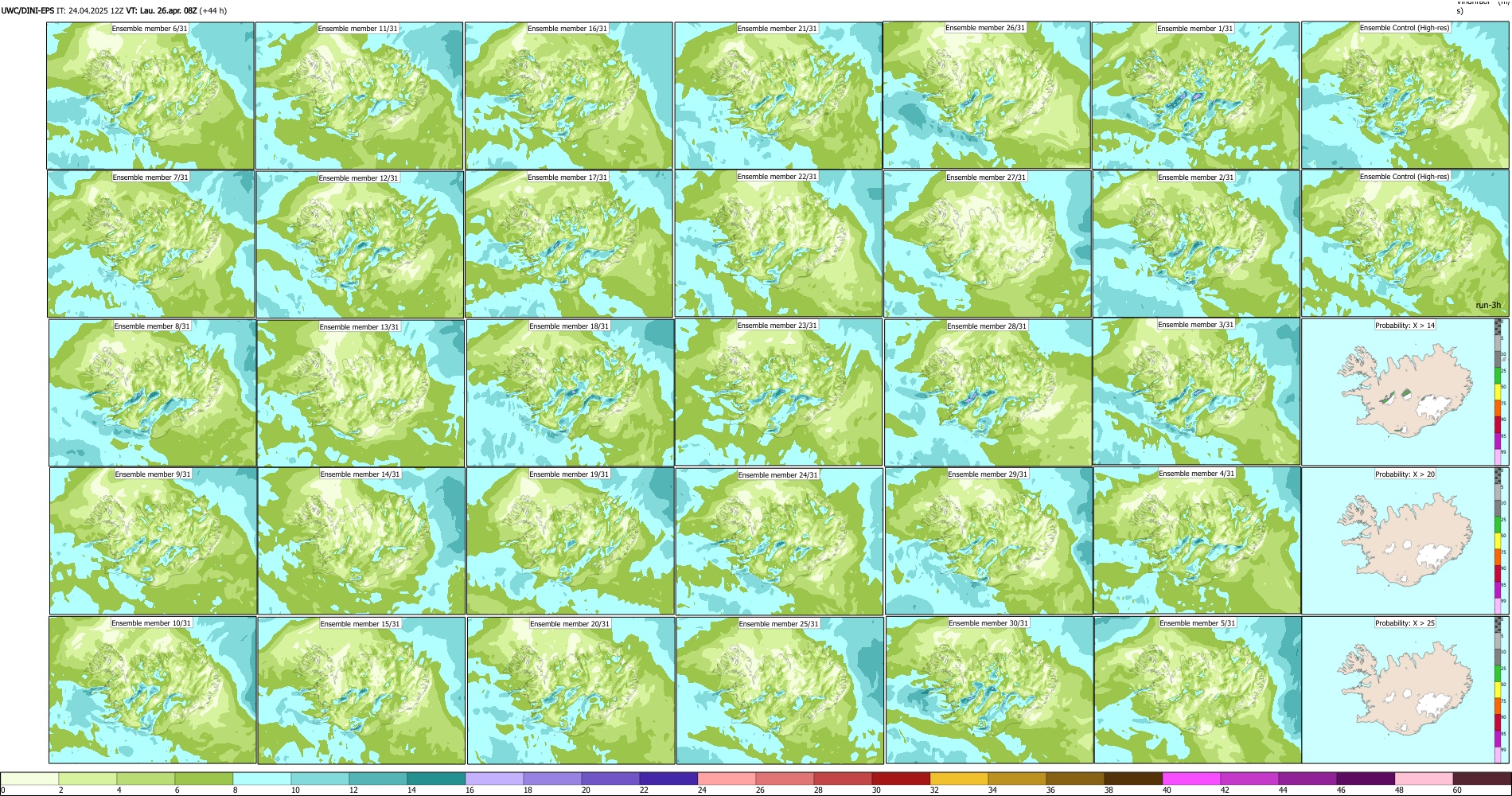
Task: View Ensemble member 26/31 map
Action: pyautogui.click(x=987, y=95)
